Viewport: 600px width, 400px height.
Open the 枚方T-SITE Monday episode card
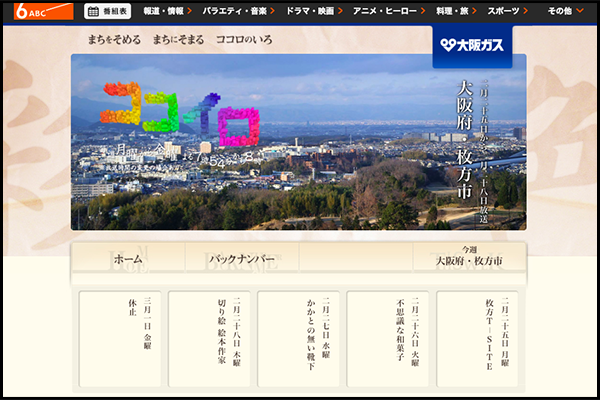point(476,339)
